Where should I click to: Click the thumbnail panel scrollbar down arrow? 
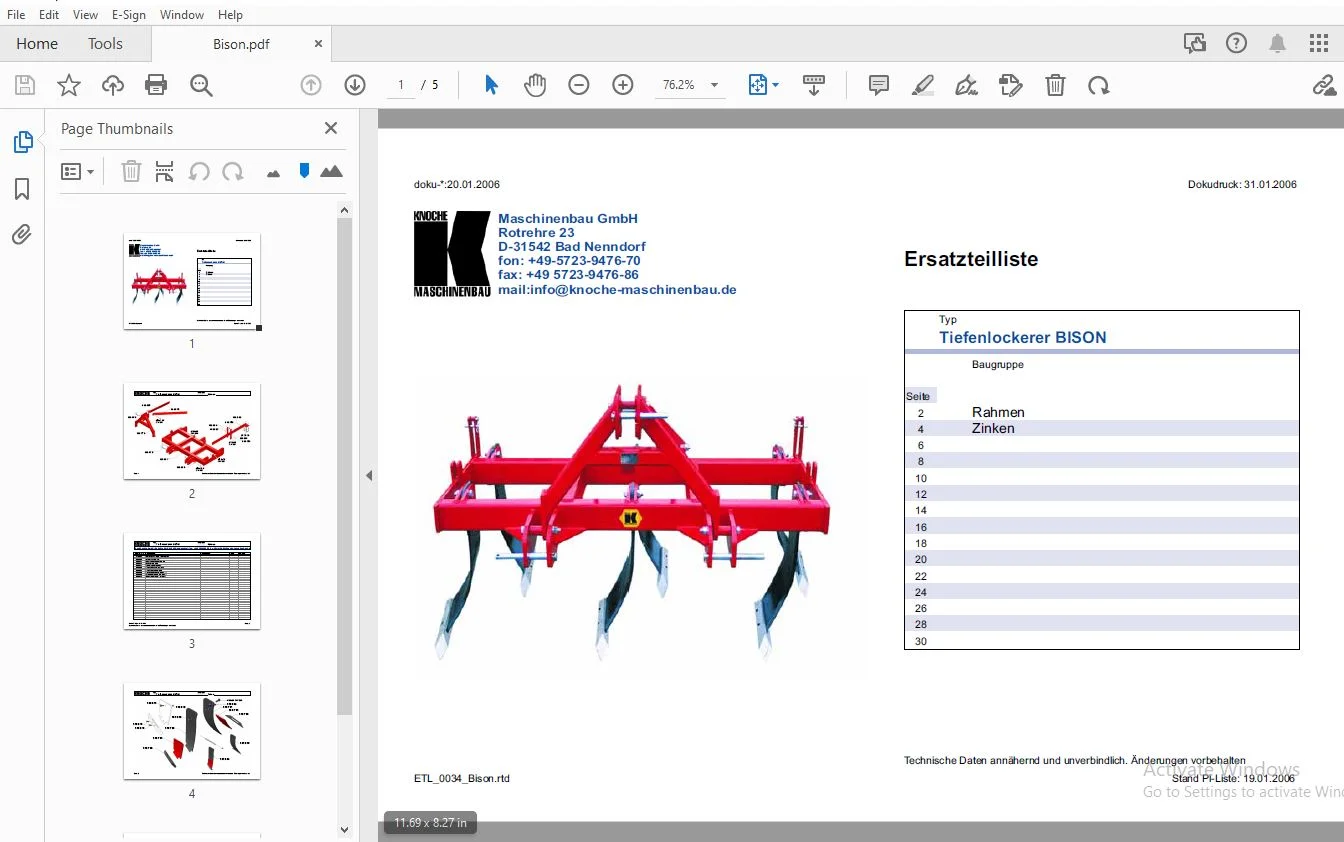[x=345, y=830]
